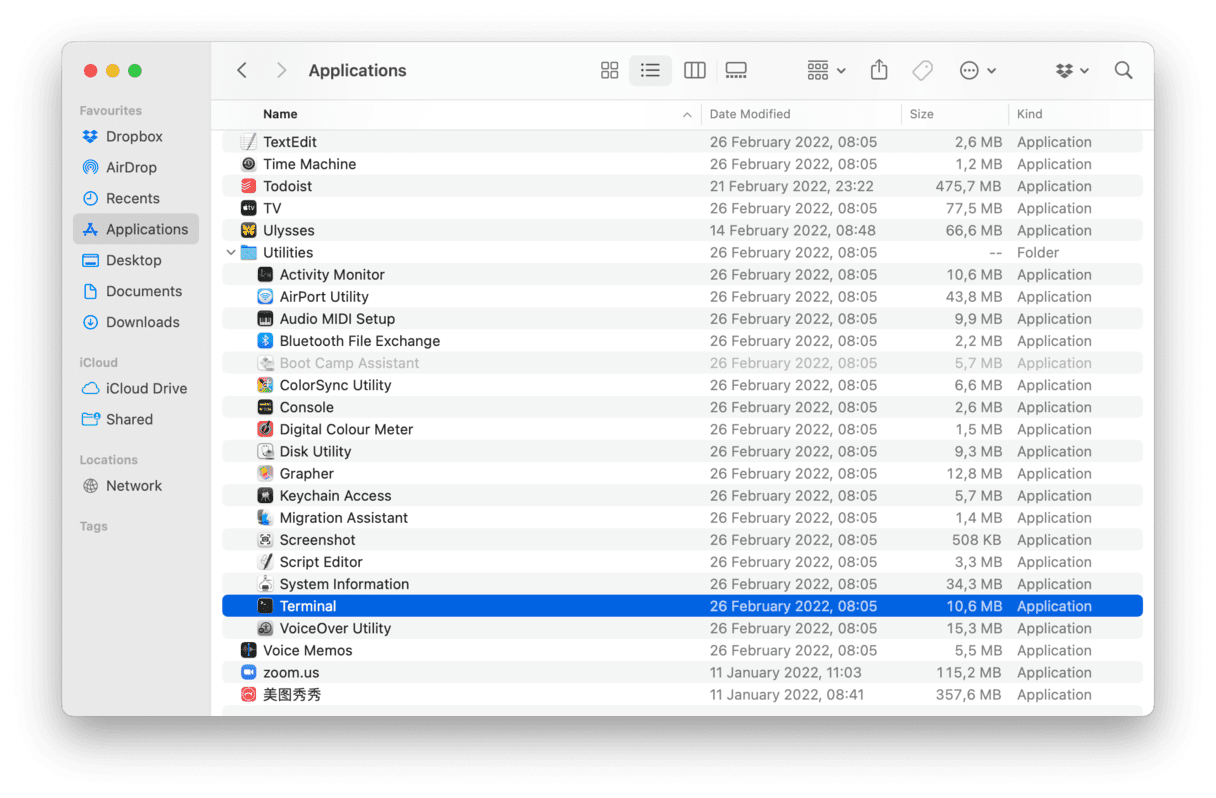The width and height of the screenshot is (1216, 798).
Task: Select the TextEdit app icon
Action: pyautogui.click(x=249, y=142)
